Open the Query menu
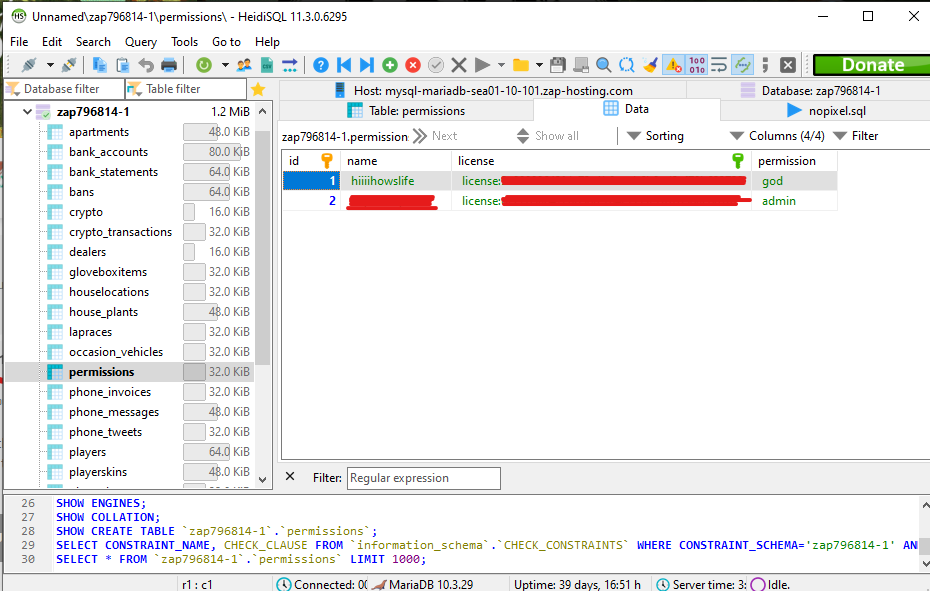This screenshot has height=591, width=930. tap(141, 42)
